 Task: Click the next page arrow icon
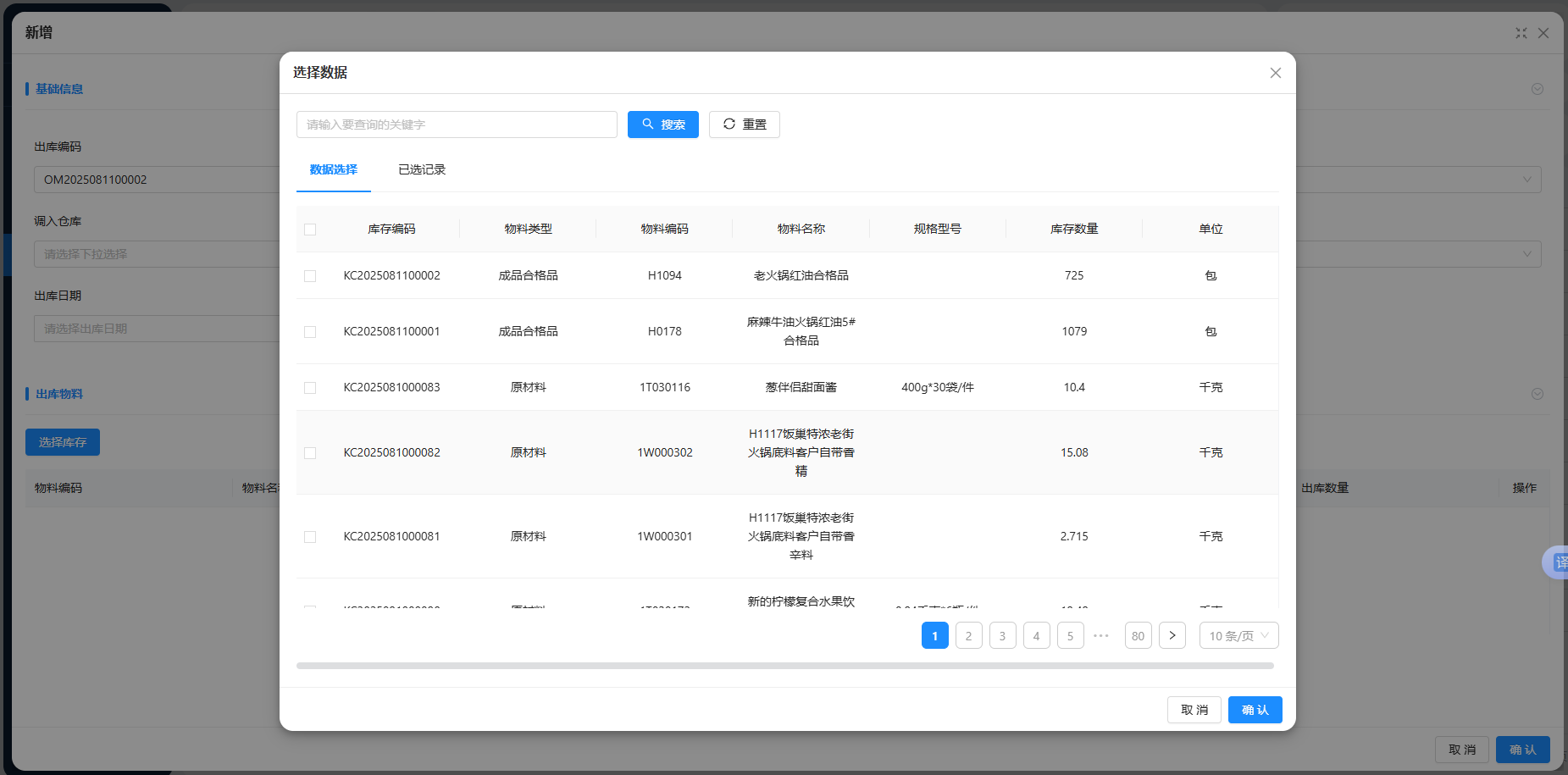pyautogui.click(x=1172, y=635)
